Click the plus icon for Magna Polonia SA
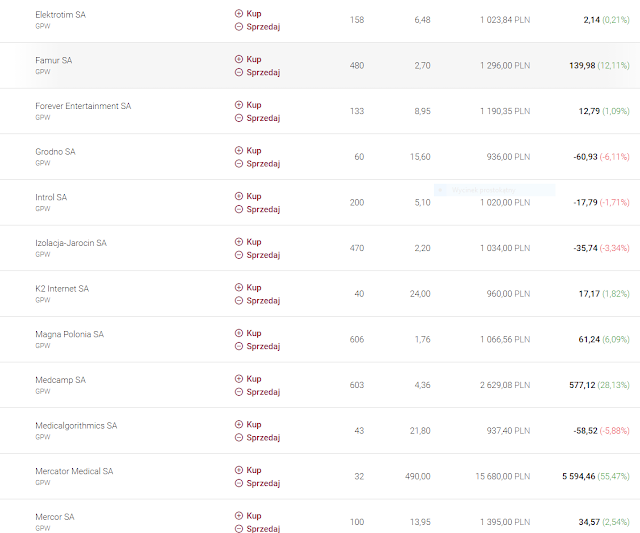 coord(239,333)
